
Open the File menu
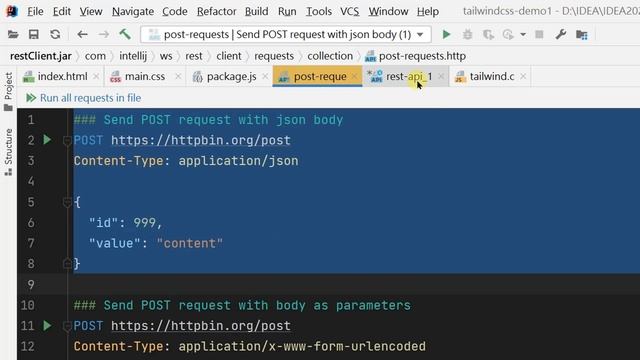35,11
